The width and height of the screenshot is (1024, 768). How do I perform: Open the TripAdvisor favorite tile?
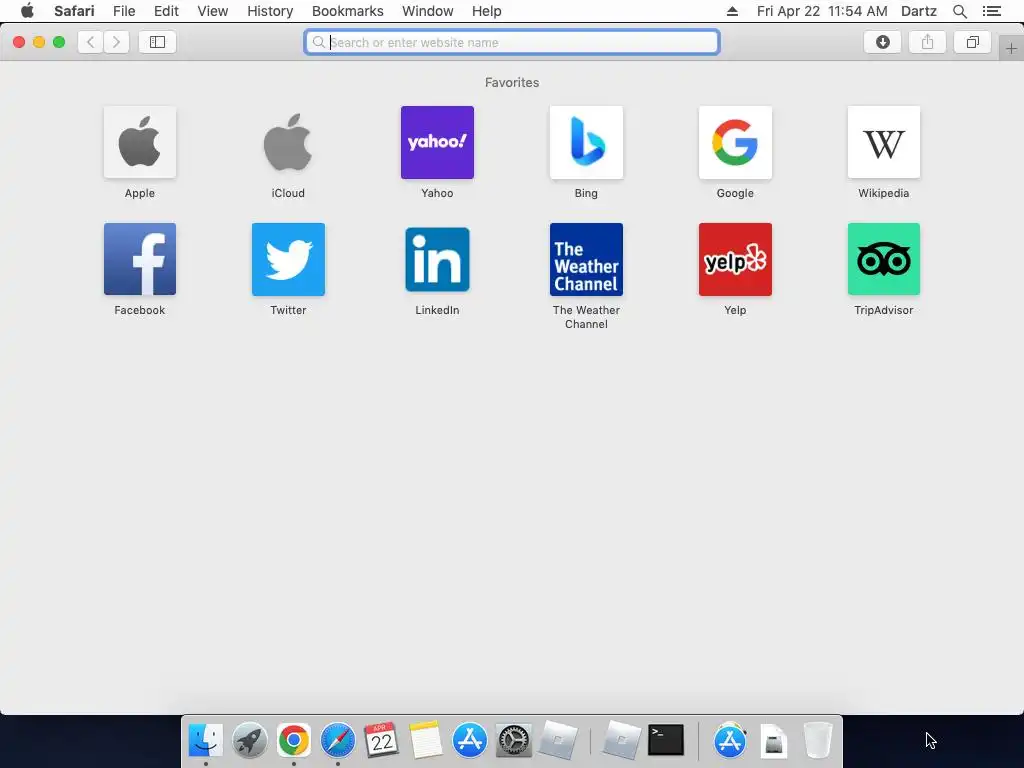pyautogui.click(x=884, y=259)
